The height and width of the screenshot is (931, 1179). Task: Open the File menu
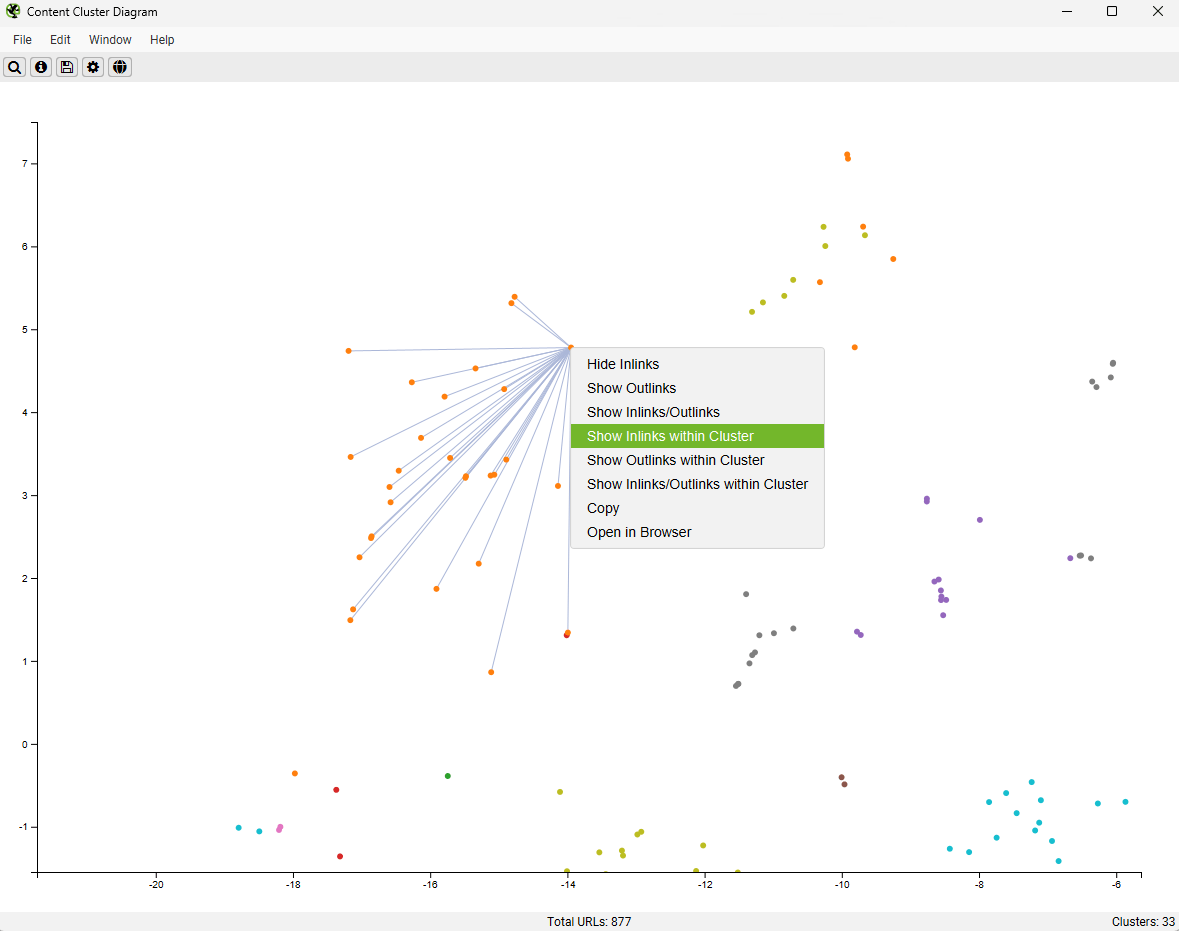(22, 40)
